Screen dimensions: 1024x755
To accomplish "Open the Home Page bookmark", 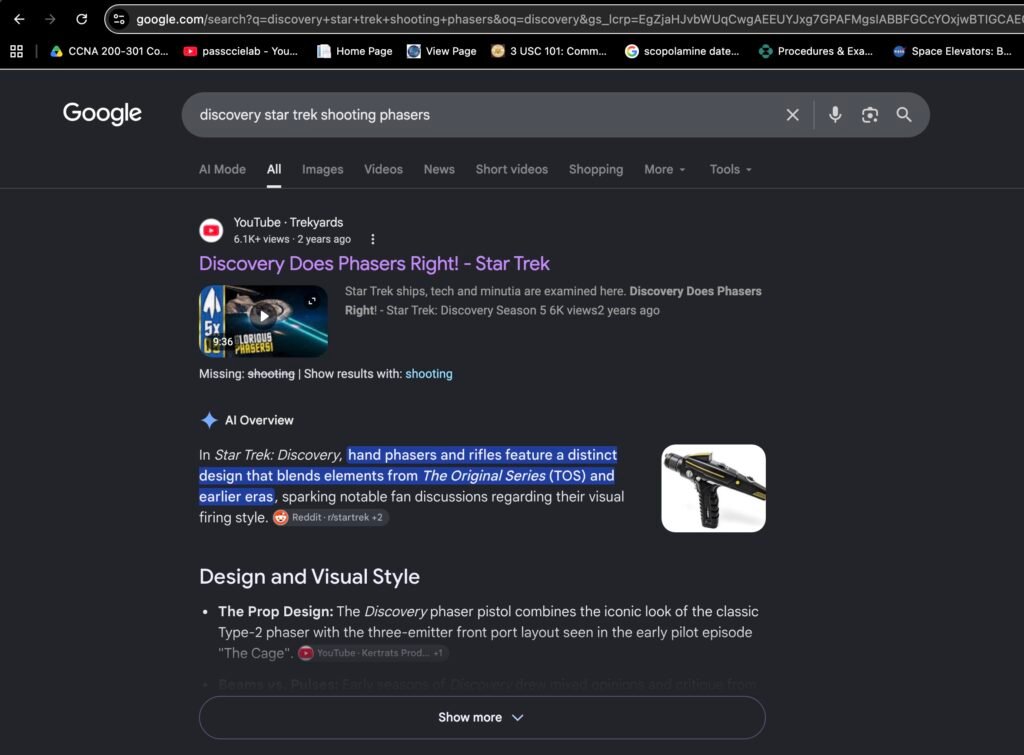I will (x=355, y=51).
